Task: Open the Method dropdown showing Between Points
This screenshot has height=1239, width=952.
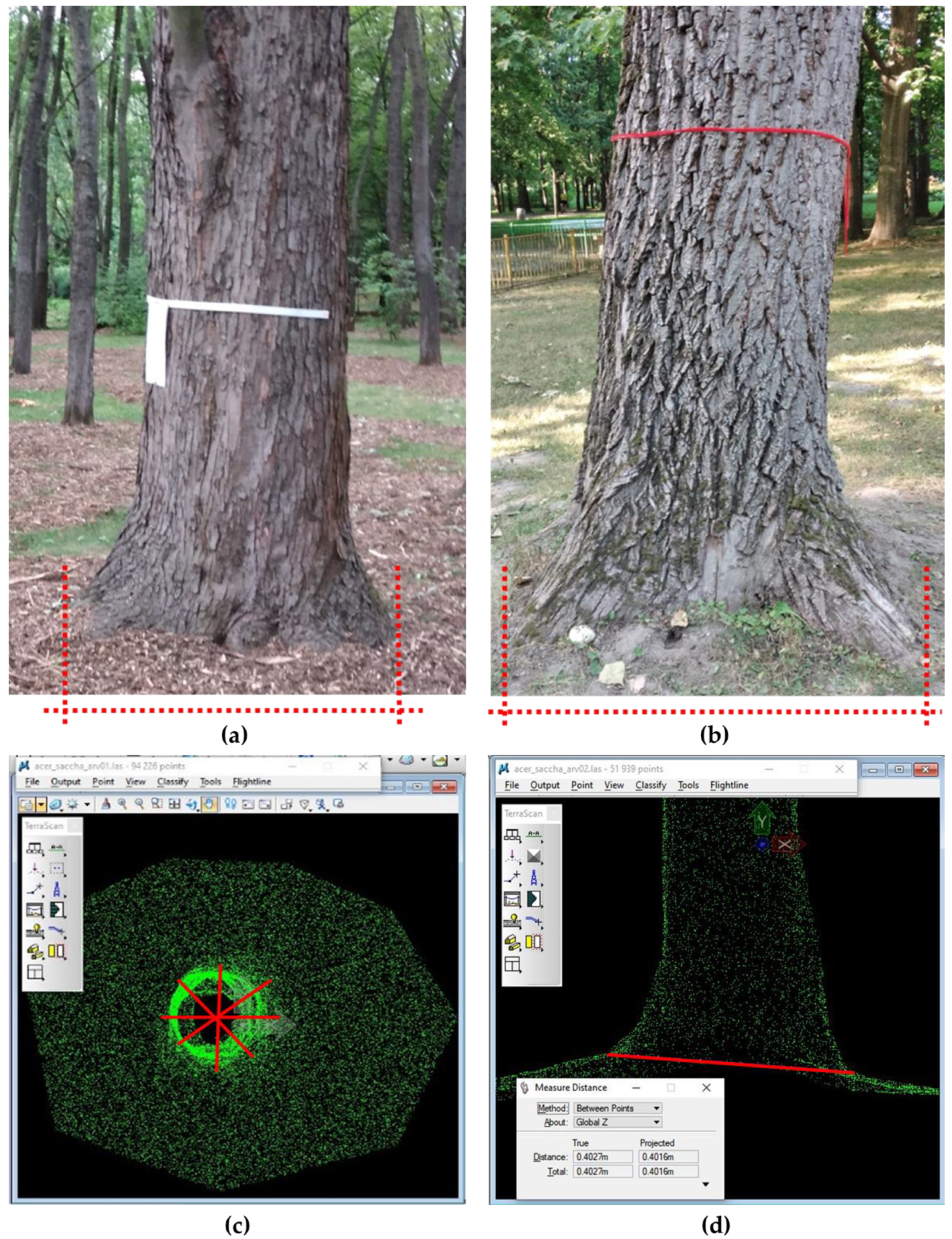Action: (x=617, y=1108)
